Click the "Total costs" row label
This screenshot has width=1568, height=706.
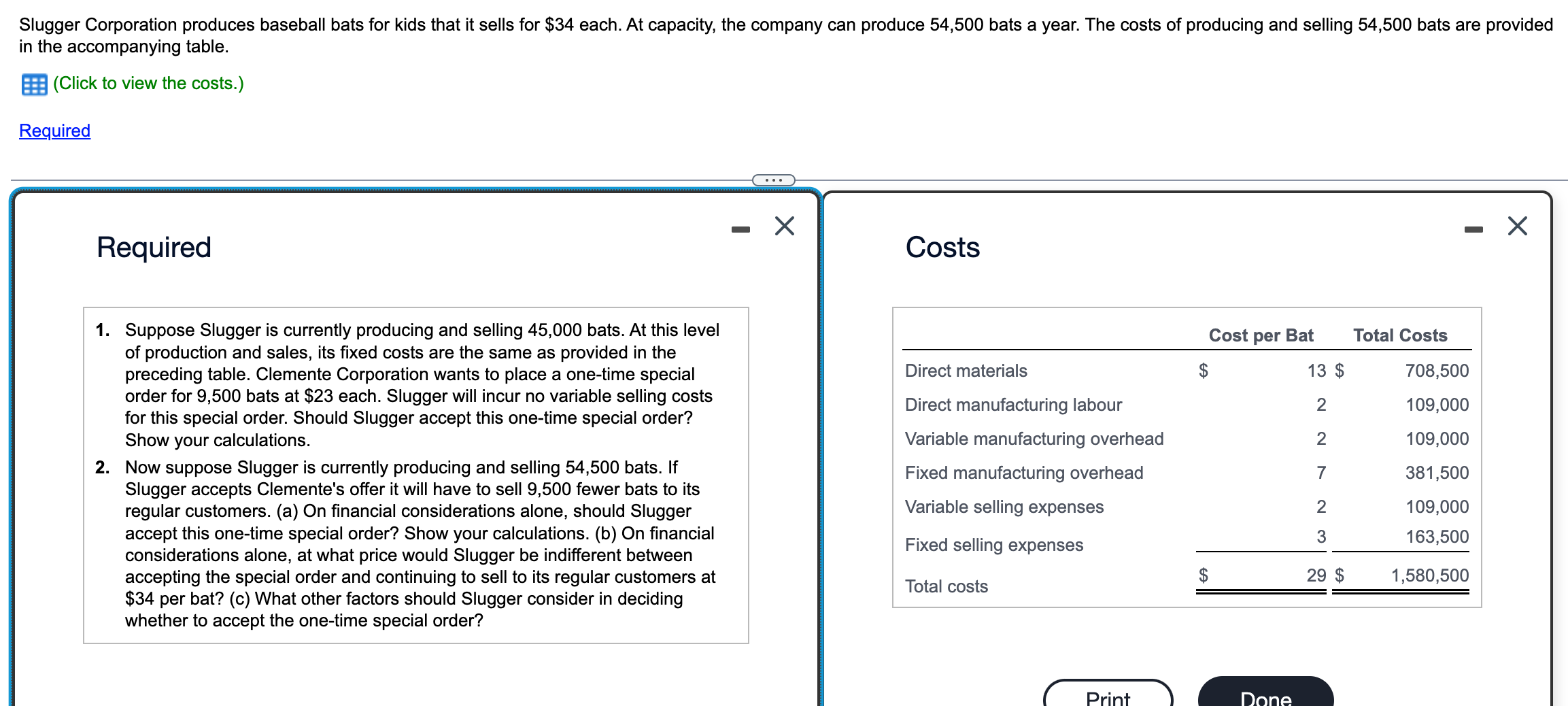tap(947, 586)
